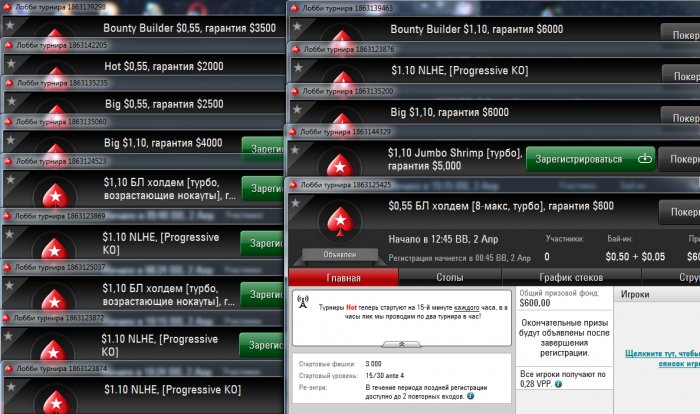700x414 pixels.
Task: Click title bar icon of lobby 1863124523
Action: 8,161
